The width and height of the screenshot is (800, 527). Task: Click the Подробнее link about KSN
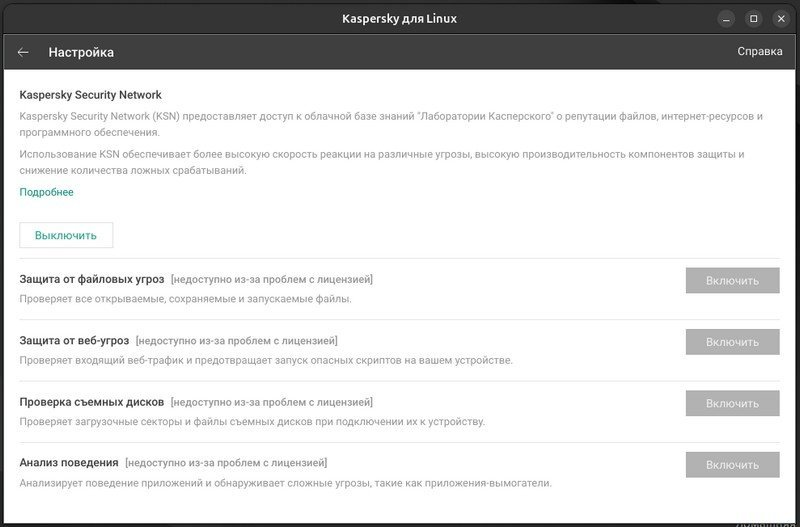click(x=46, y=192)
